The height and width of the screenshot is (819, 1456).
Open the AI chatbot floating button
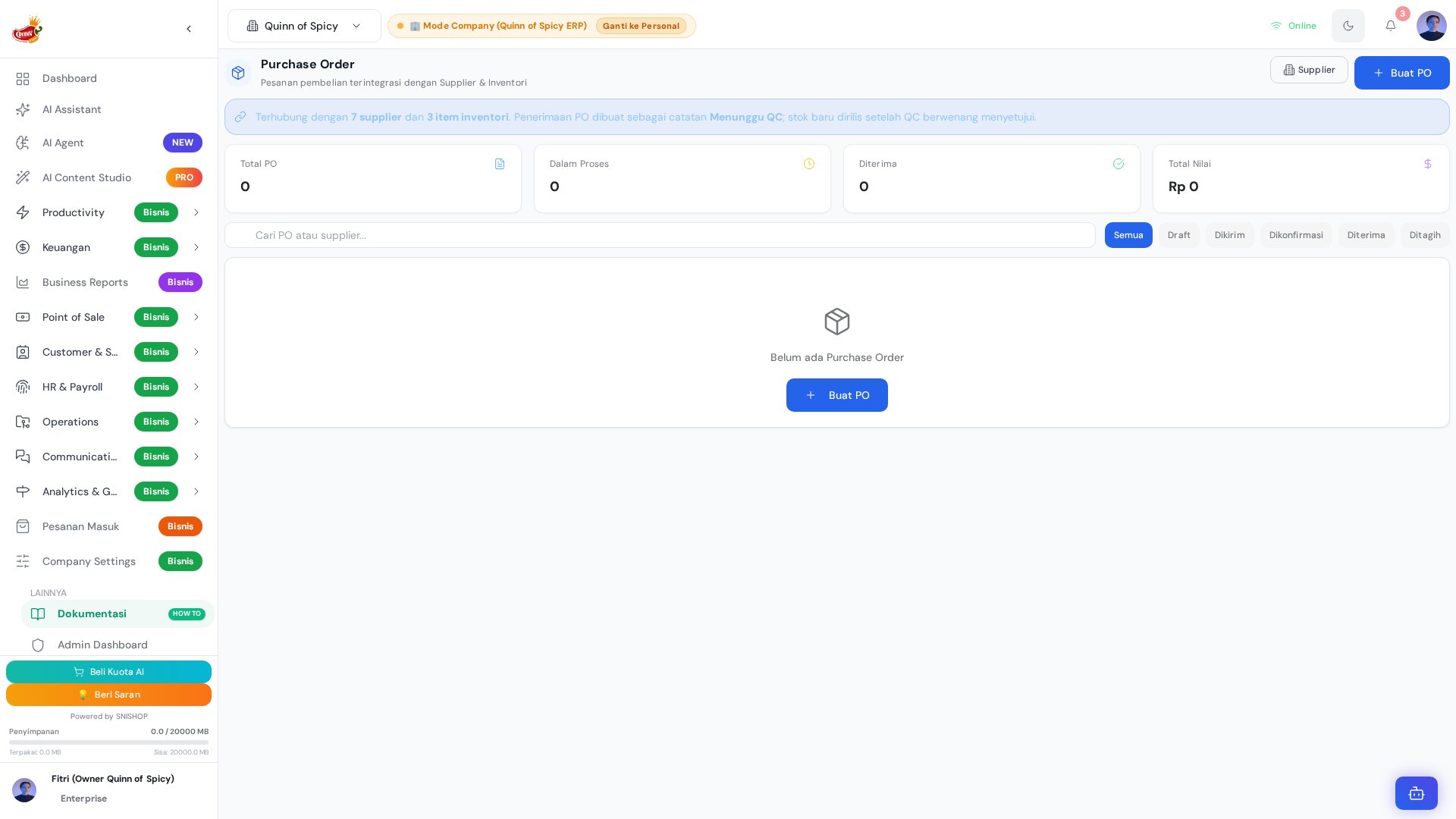[1416, 793]
